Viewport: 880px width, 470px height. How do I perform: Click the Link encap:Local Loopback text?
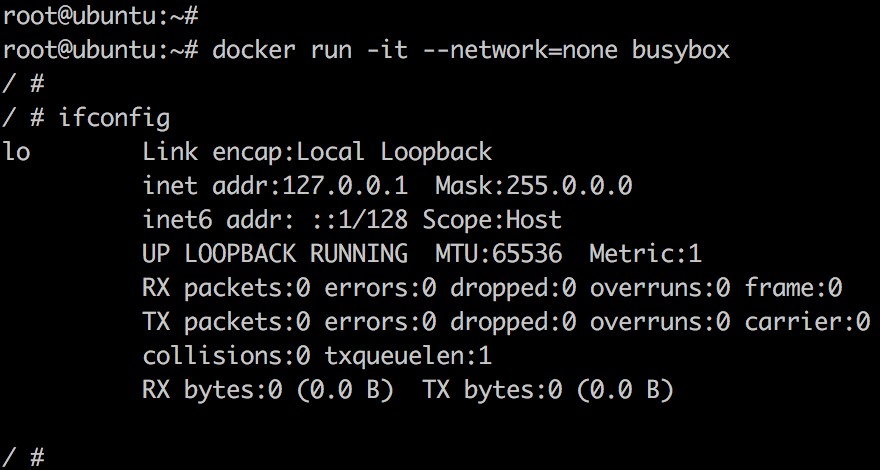point(317,152)
